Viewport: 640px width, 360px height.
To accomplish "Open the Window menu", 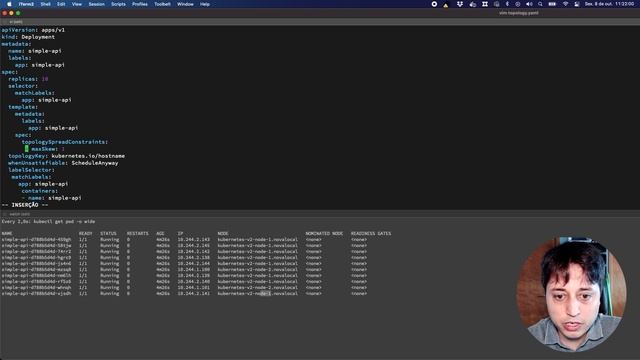I will coord(185,4).
